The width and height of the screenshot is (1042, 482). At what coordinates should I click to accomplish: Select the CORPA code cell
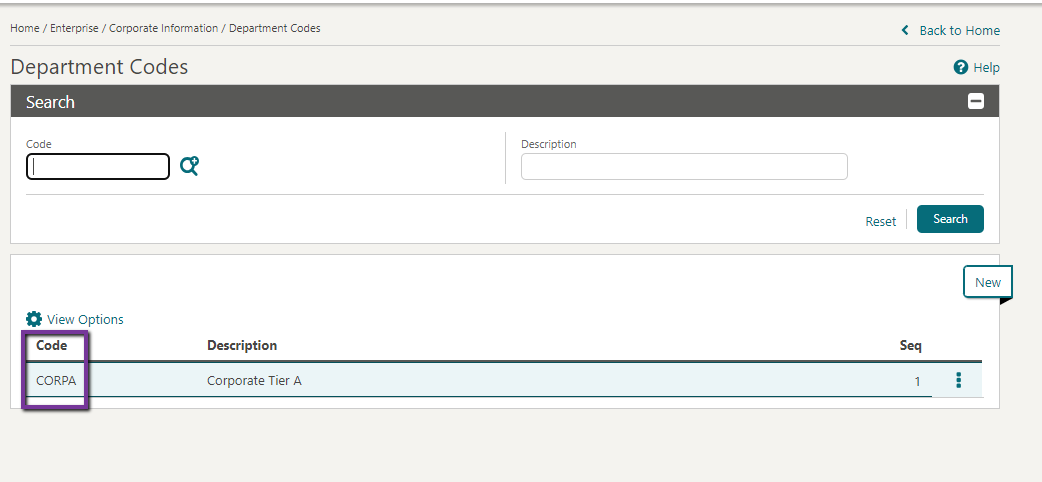click(56, 381)
